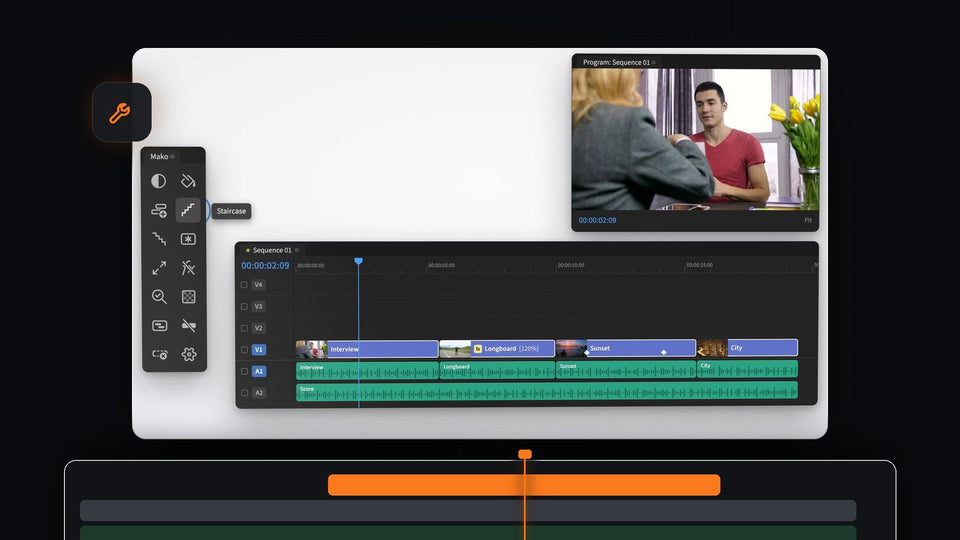Toggle the V2 track checkbox
This screenshot has width=960, height=540.
(x=244, y=328)
